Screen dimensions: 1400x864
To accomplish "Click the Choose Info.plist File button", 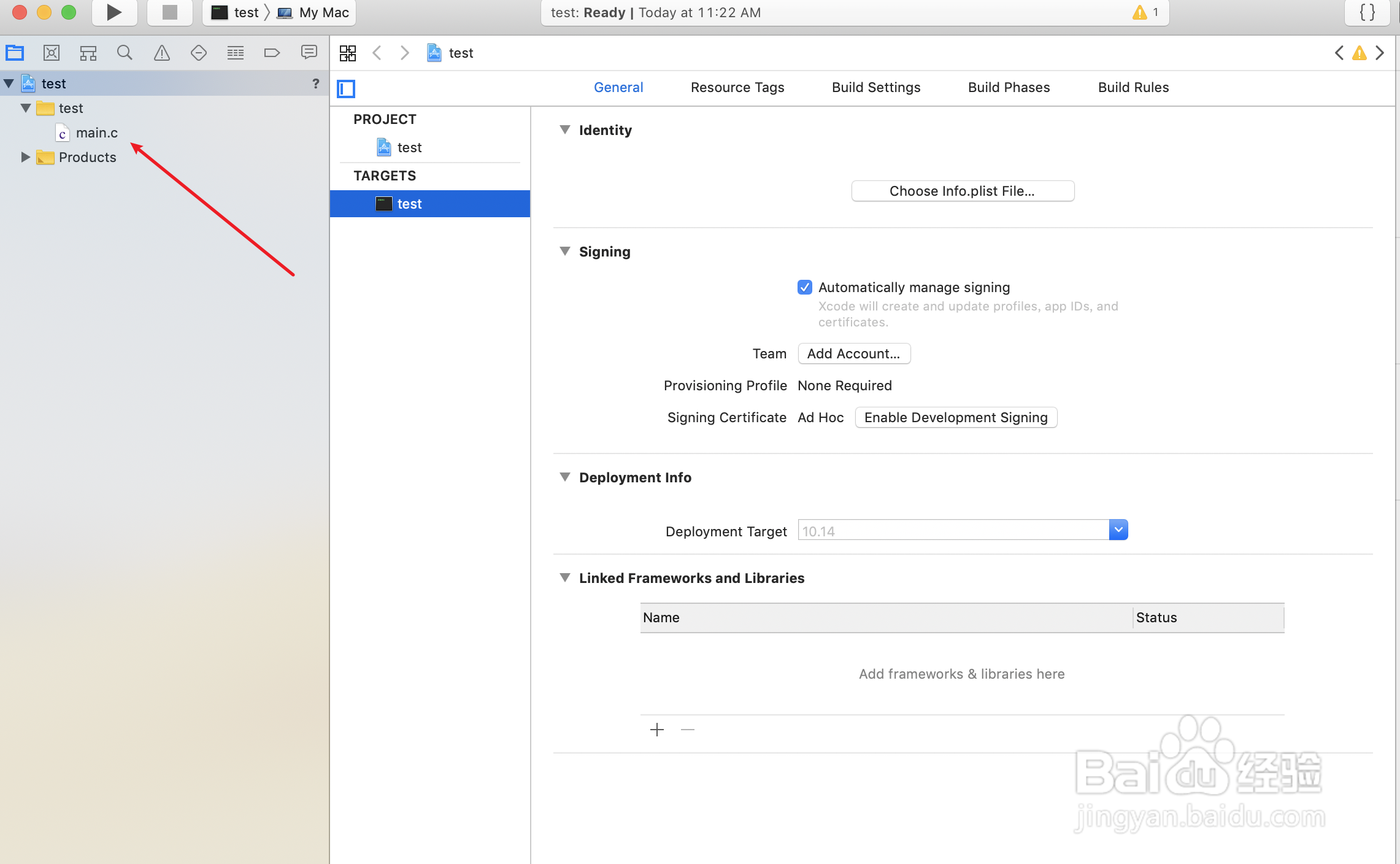I will [x=963, y=191].
